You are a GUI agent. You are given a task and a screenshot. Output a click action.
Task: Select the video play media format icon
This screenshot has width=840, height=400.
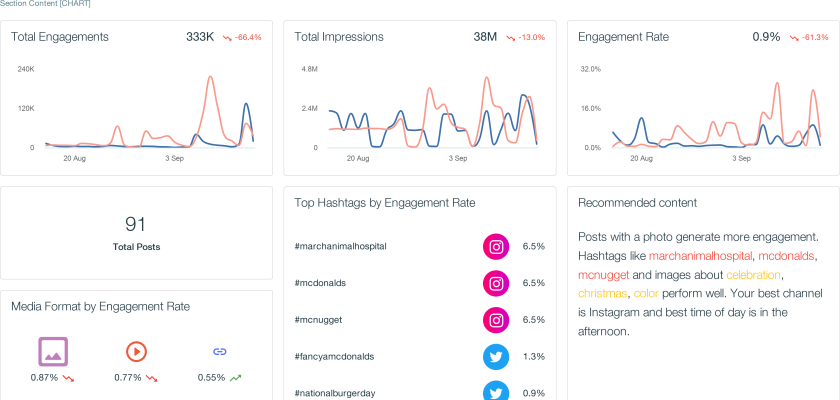click(136, 351)
